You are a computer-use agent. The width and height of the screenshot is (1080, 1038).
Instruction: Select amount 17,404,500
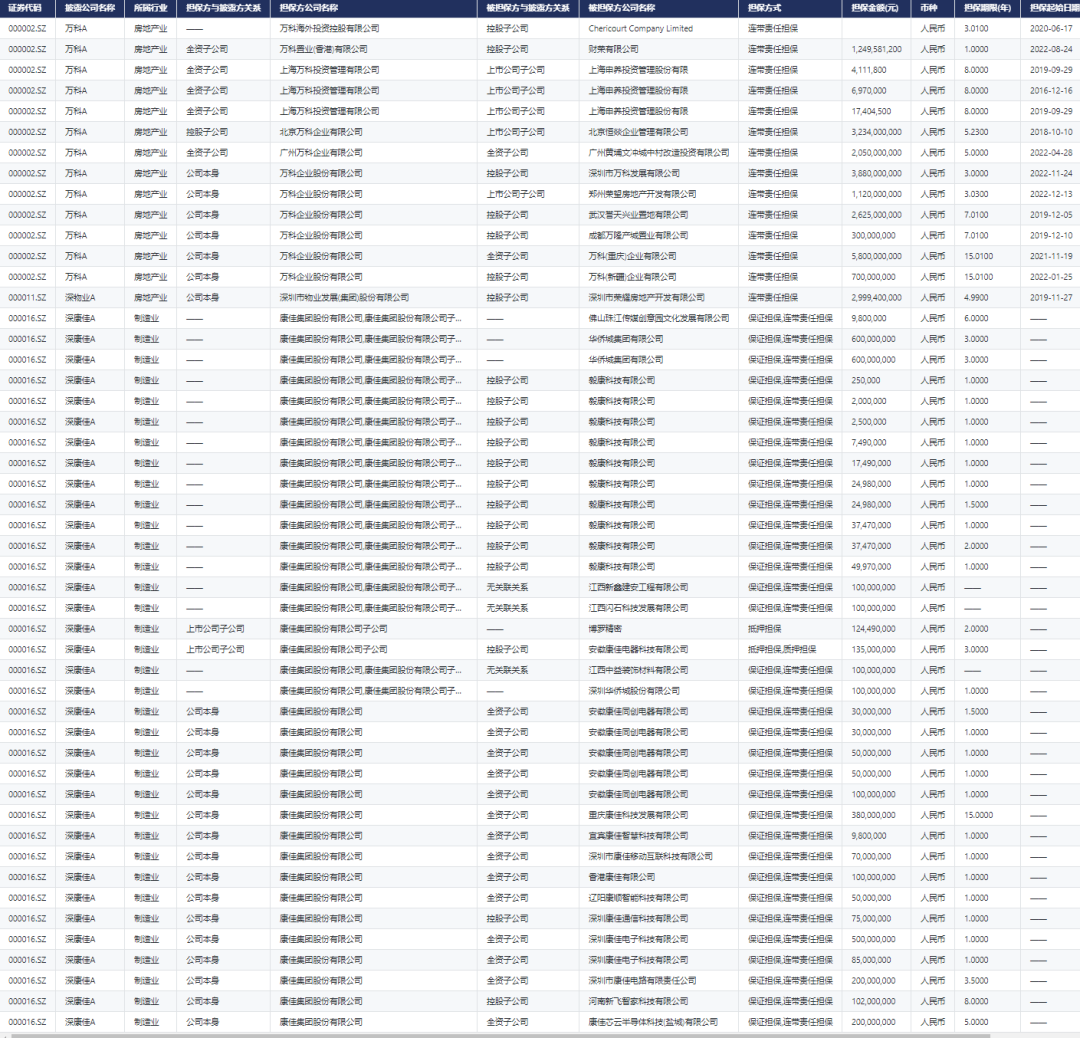coord(871,112)
